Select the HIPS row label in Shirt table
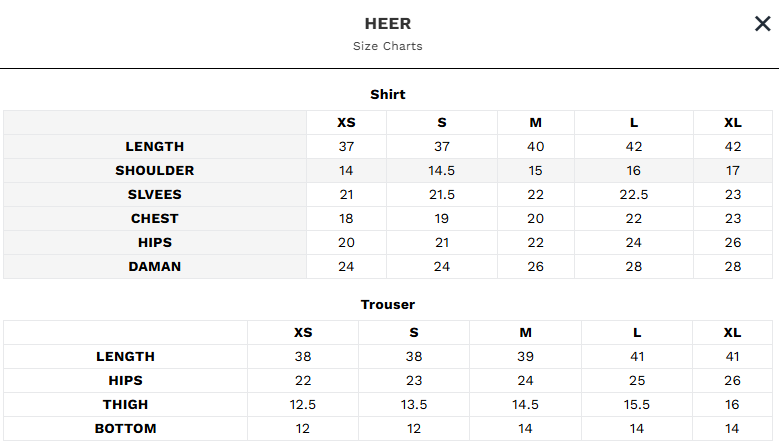The width and height of the screenshot is (779, 442). coord(155,243)
